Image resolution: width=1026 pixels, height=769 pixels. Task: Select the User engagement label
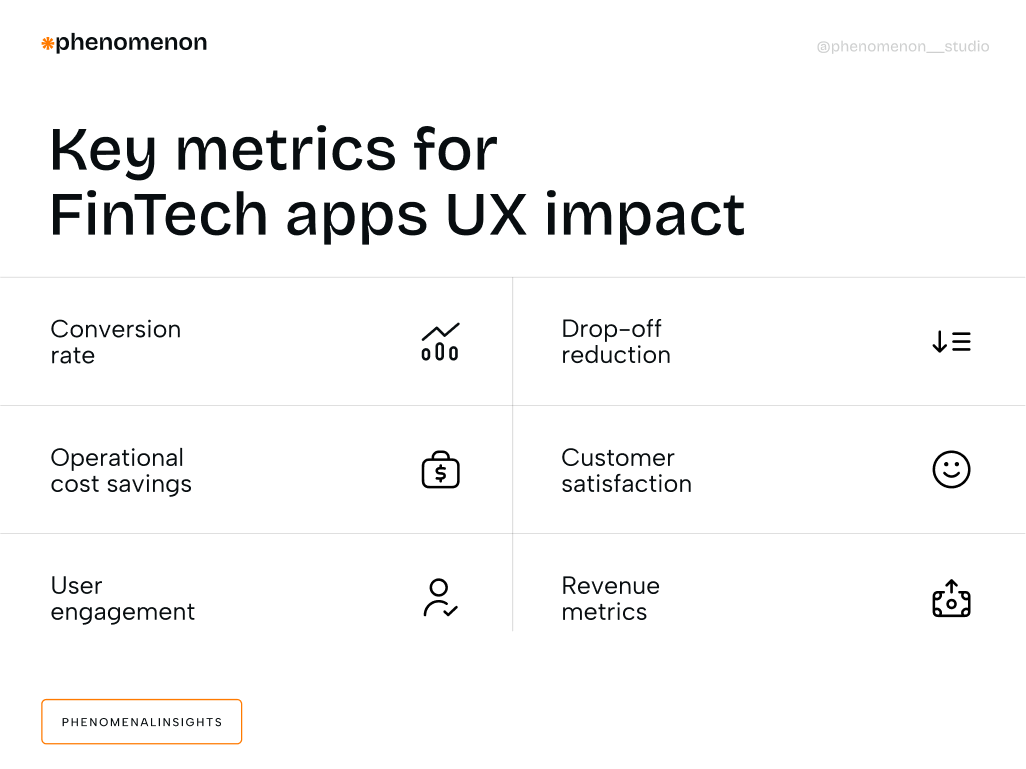tap(122, 598)
